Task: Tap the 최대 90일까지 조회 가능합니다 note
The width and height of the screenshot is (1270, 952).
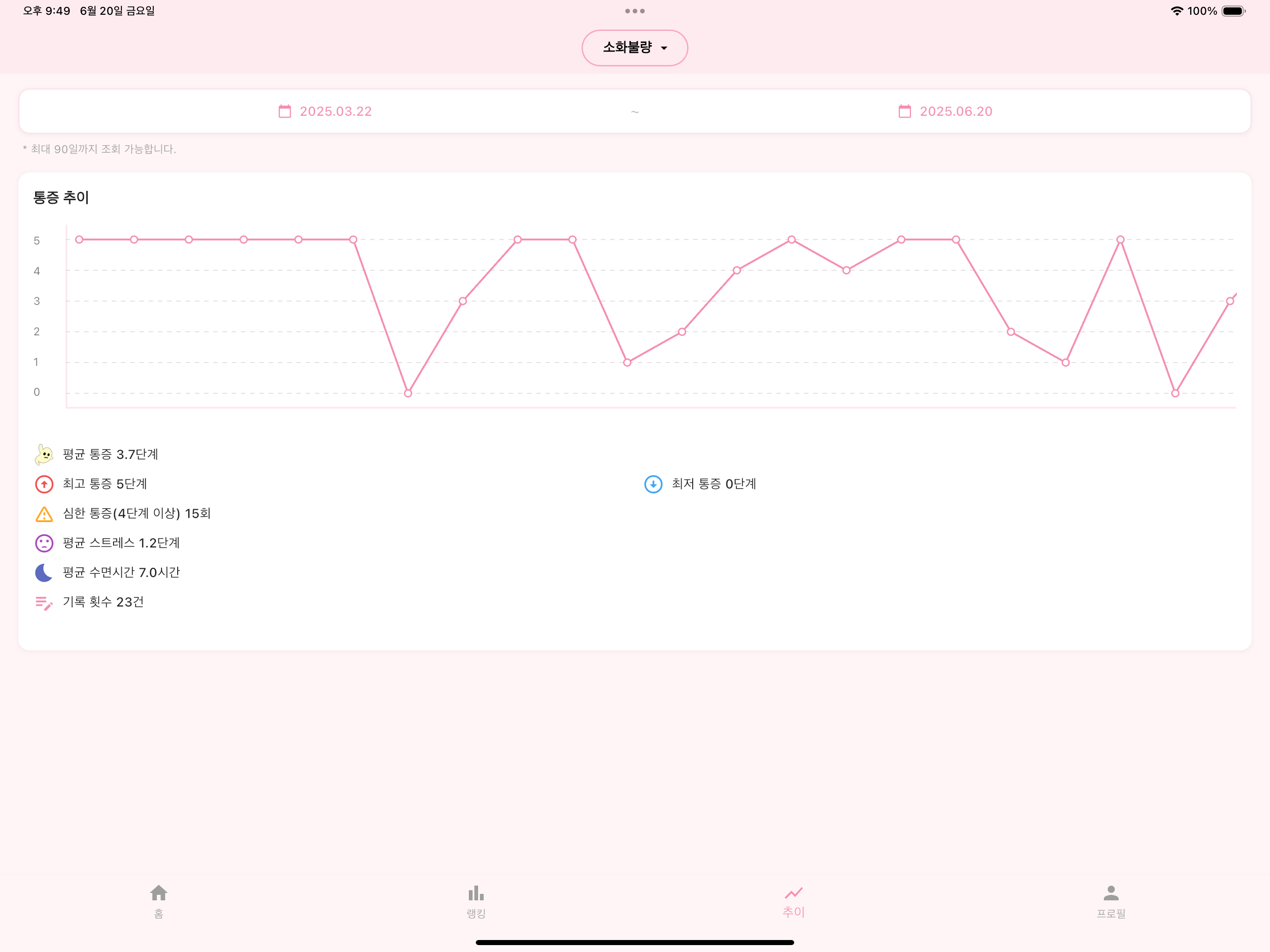Action: tap(99, 149)
